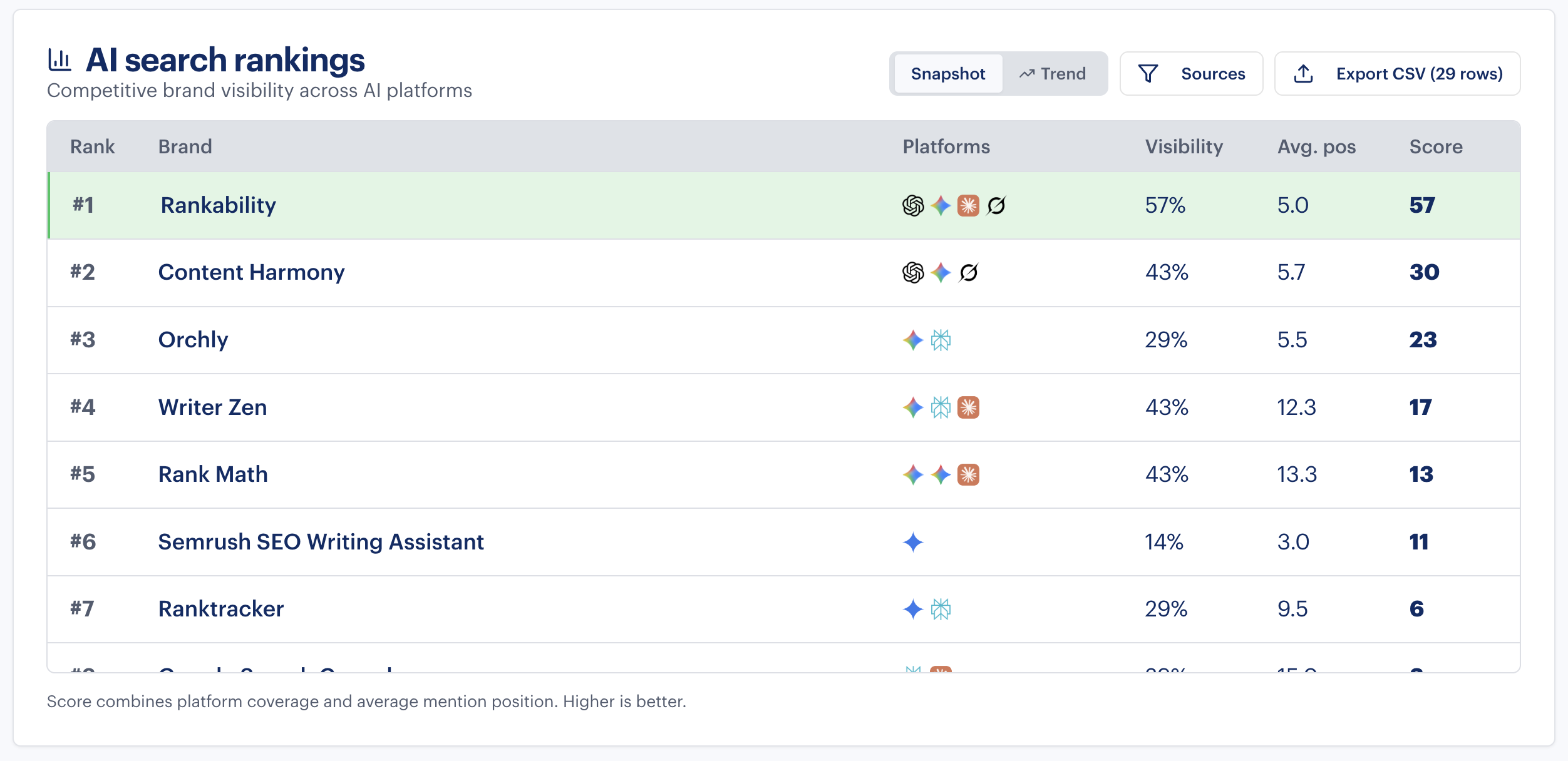
Task: Open Semrush SEO Writing Assistant entry
Action: (321, 542)
